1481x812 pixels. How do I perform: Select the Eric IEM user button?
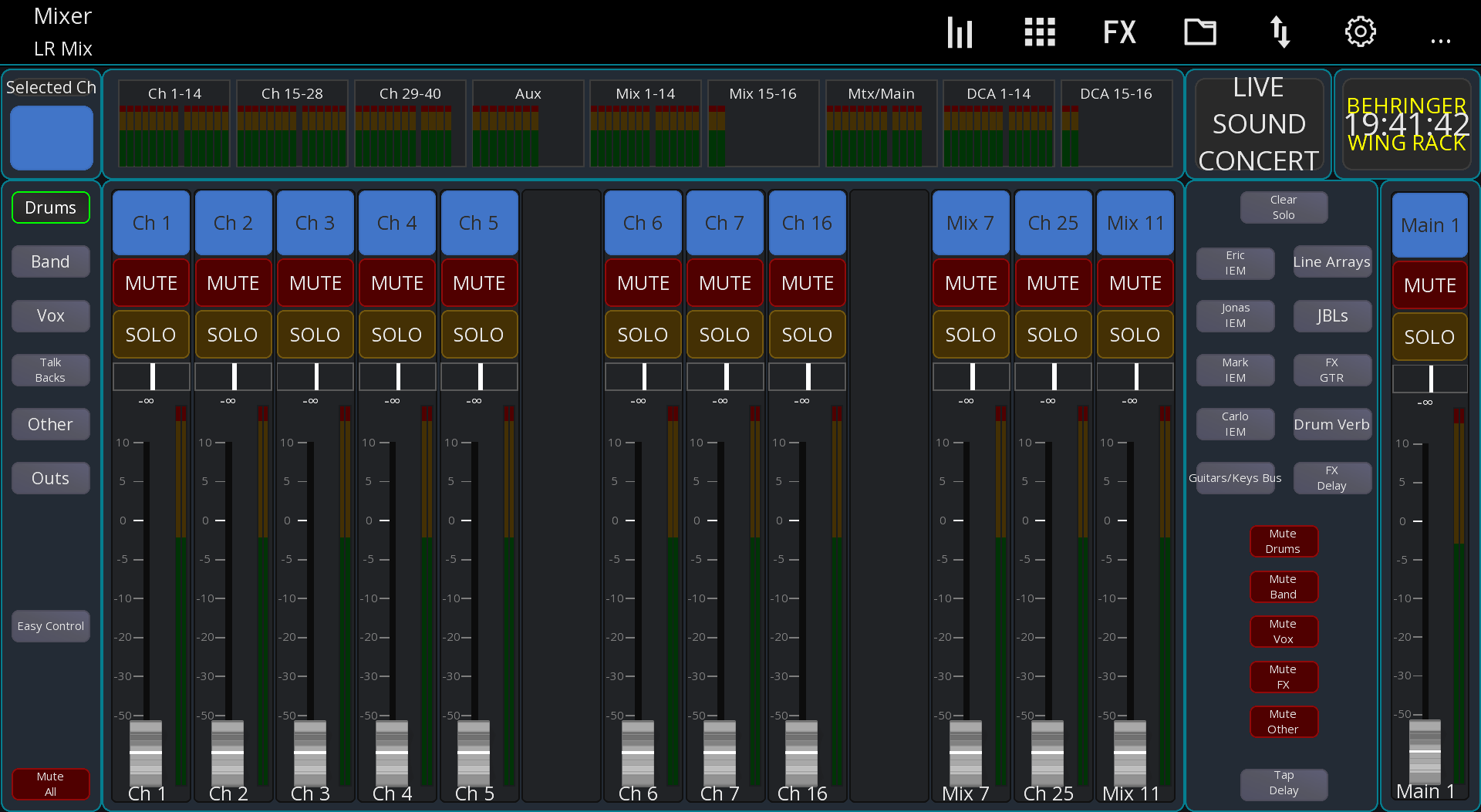(1235, 263)
